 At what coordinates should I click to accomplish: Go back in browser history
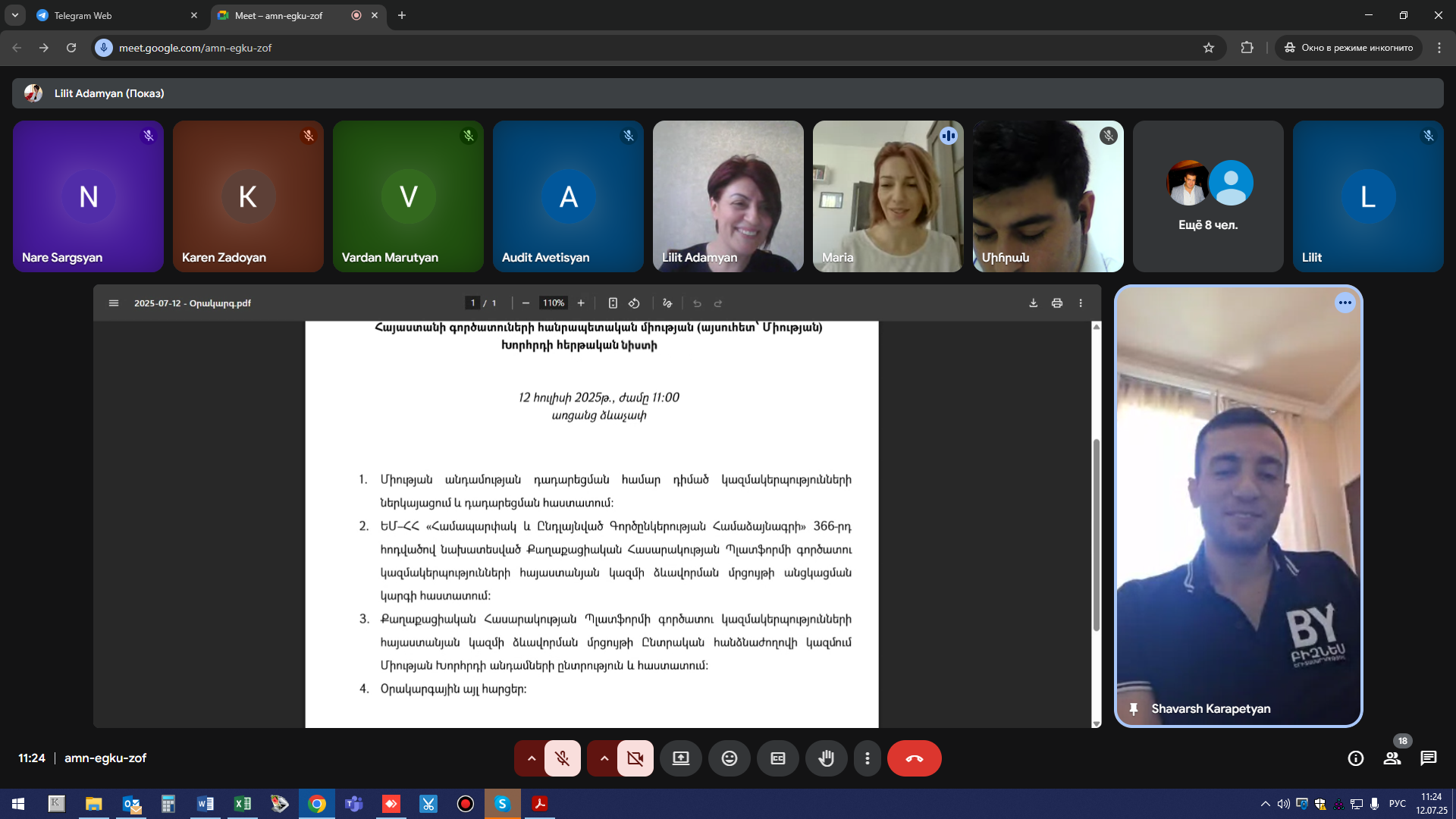point(17,48)
